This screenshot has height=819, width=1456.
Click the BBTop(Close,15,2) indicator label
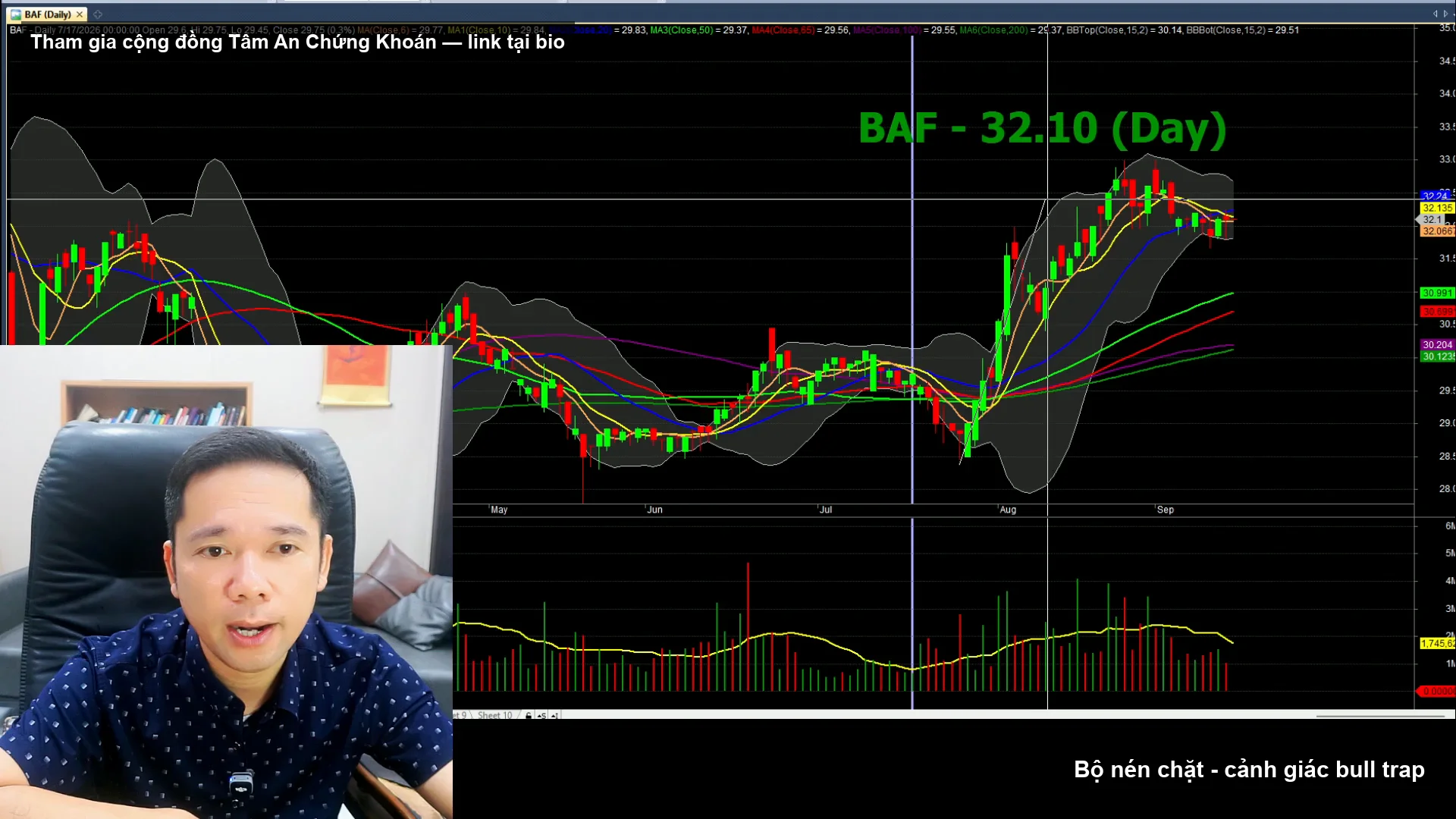point(1106,30)
